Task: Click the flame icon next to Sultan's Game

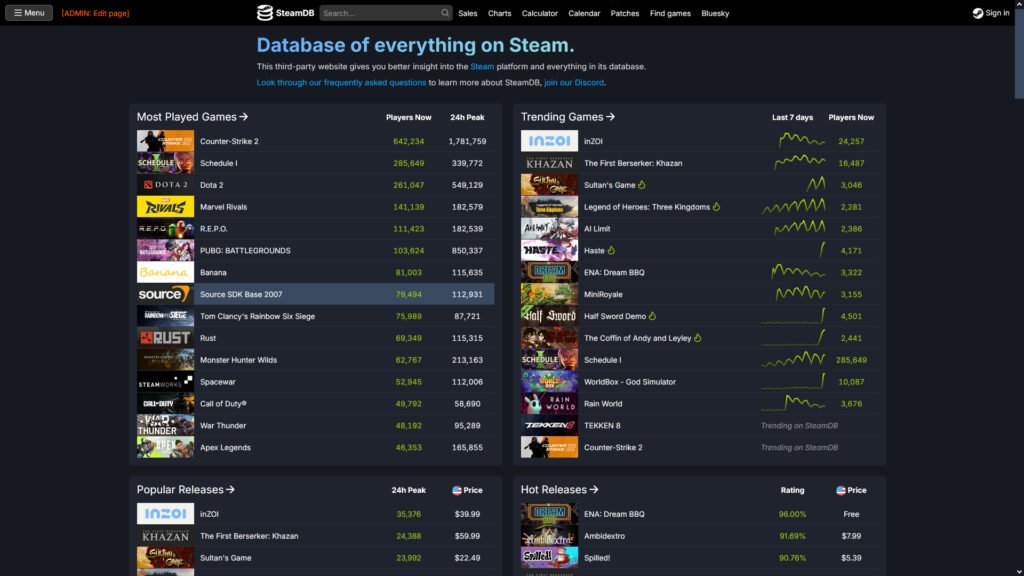Action: (642, 185)
